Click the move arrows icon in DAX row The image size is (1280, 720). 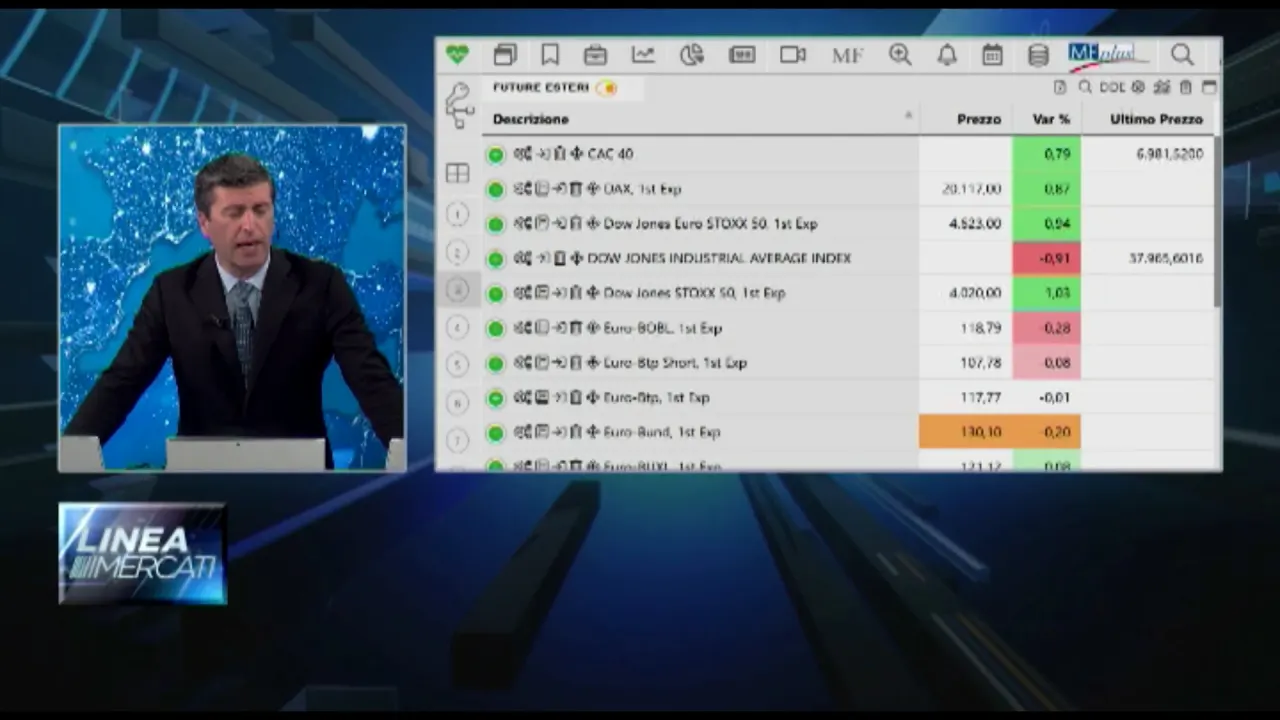(593, 189)
